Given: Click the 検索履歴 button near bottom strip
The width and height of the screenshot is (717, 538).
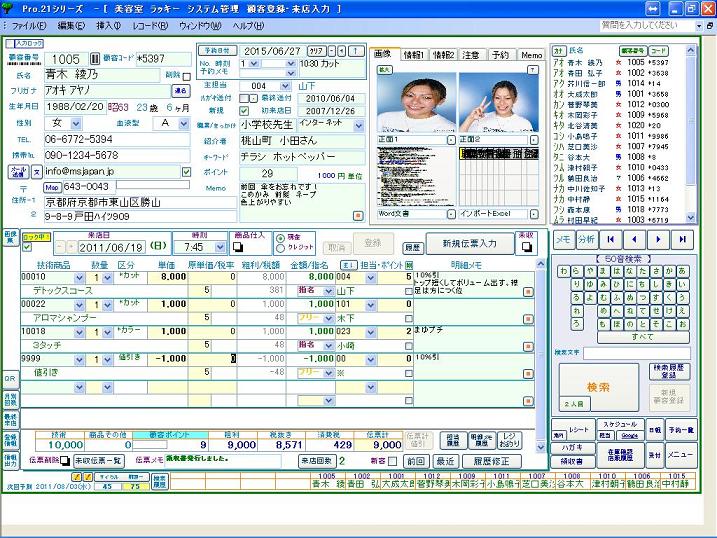Looking at the screenshot, I should click(x=159, y=482).
